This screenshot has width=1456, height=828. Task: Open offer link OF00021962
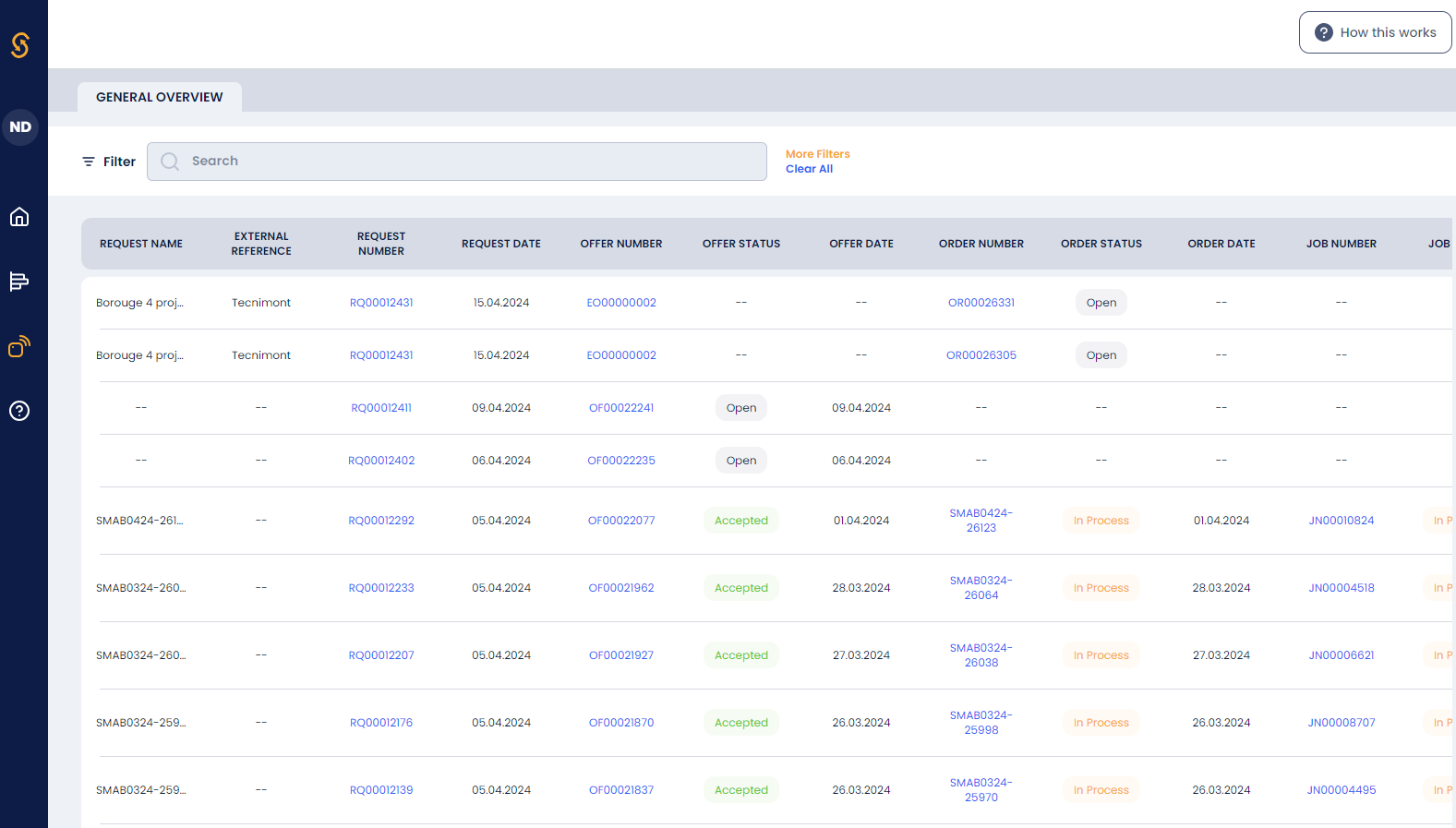[x=621, y=588]
